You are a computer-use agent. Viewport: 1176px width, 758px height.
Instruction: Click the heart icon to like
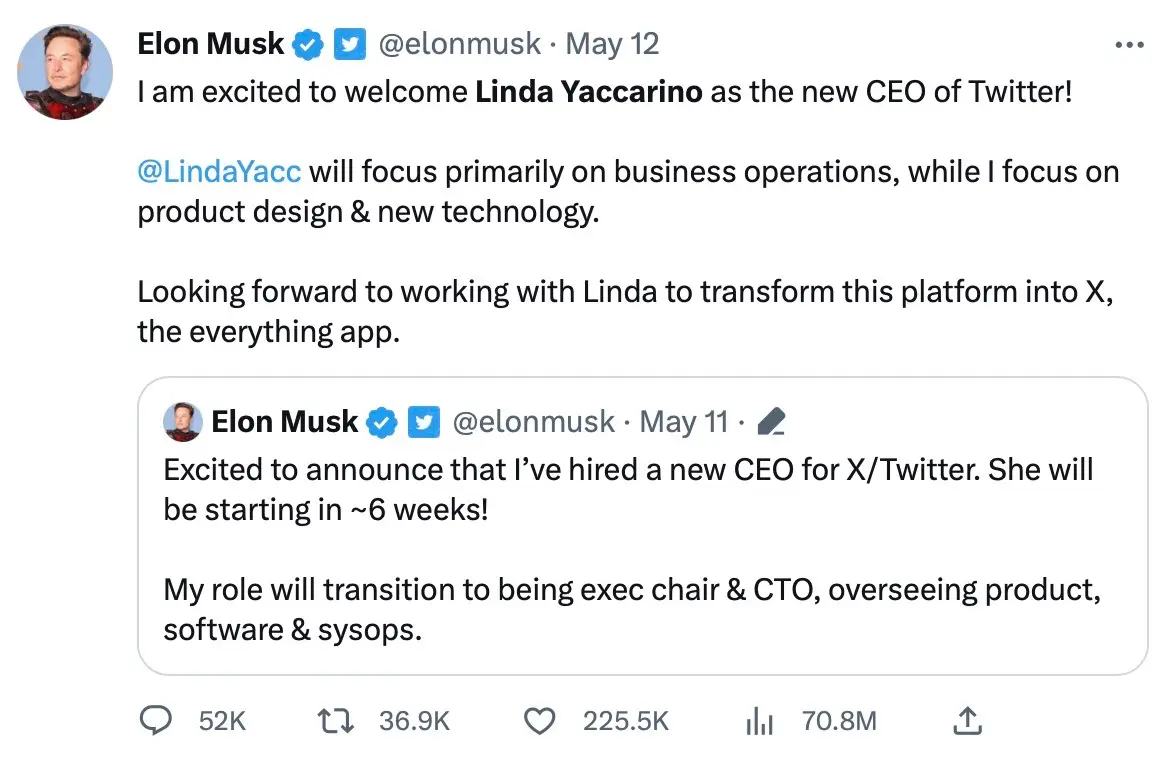(x=540, y=720)
